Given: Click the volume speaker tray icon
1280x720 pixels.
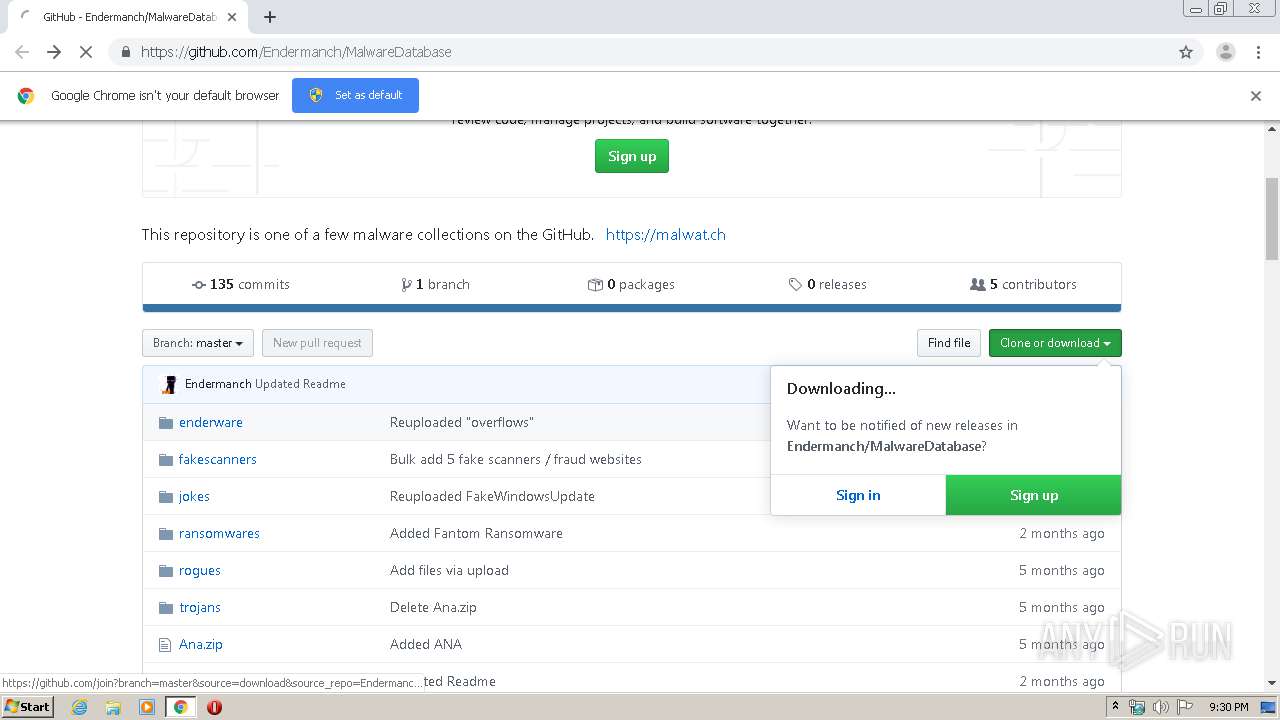Looking at the screenshot, I should [1161, 707].
